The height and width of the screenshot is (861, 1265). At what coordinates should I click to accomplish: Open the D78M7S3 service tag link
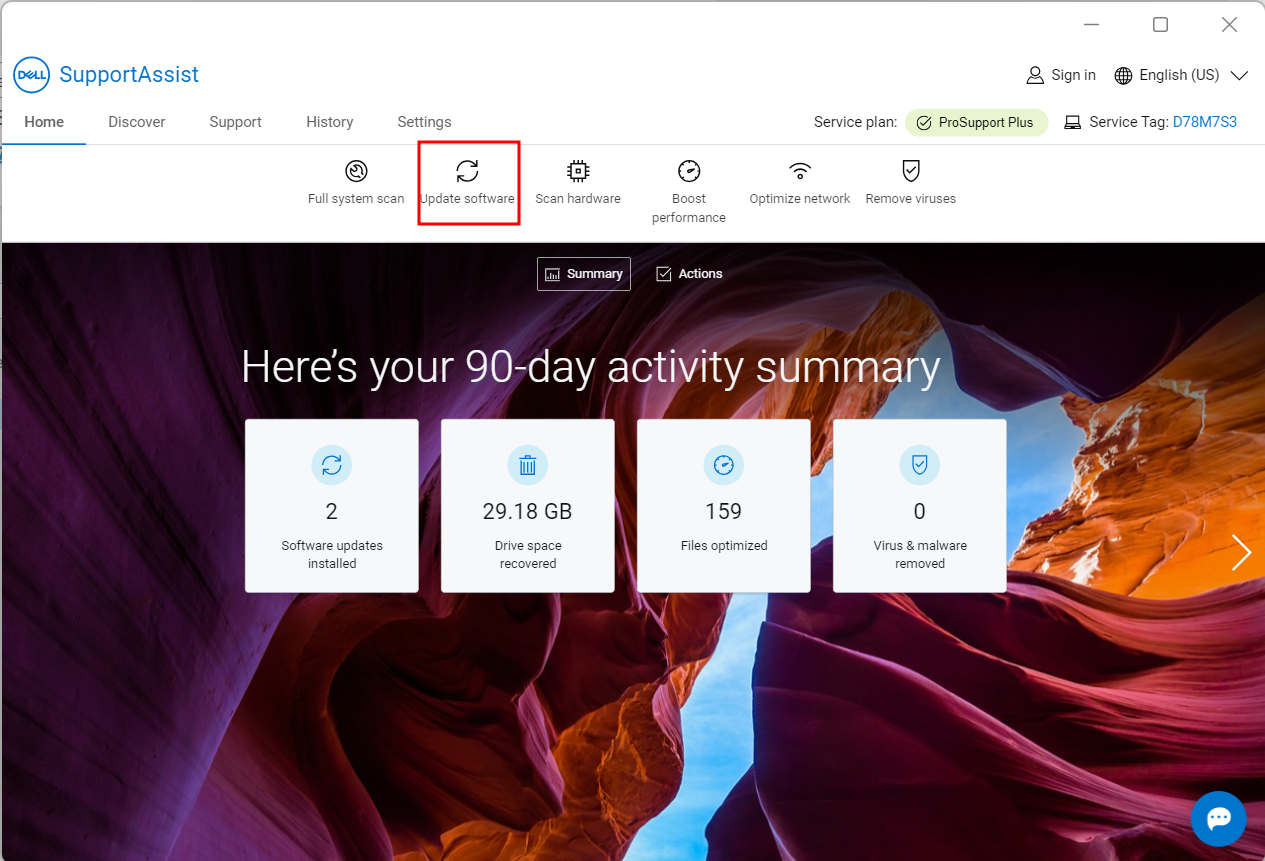[1205, 122]
